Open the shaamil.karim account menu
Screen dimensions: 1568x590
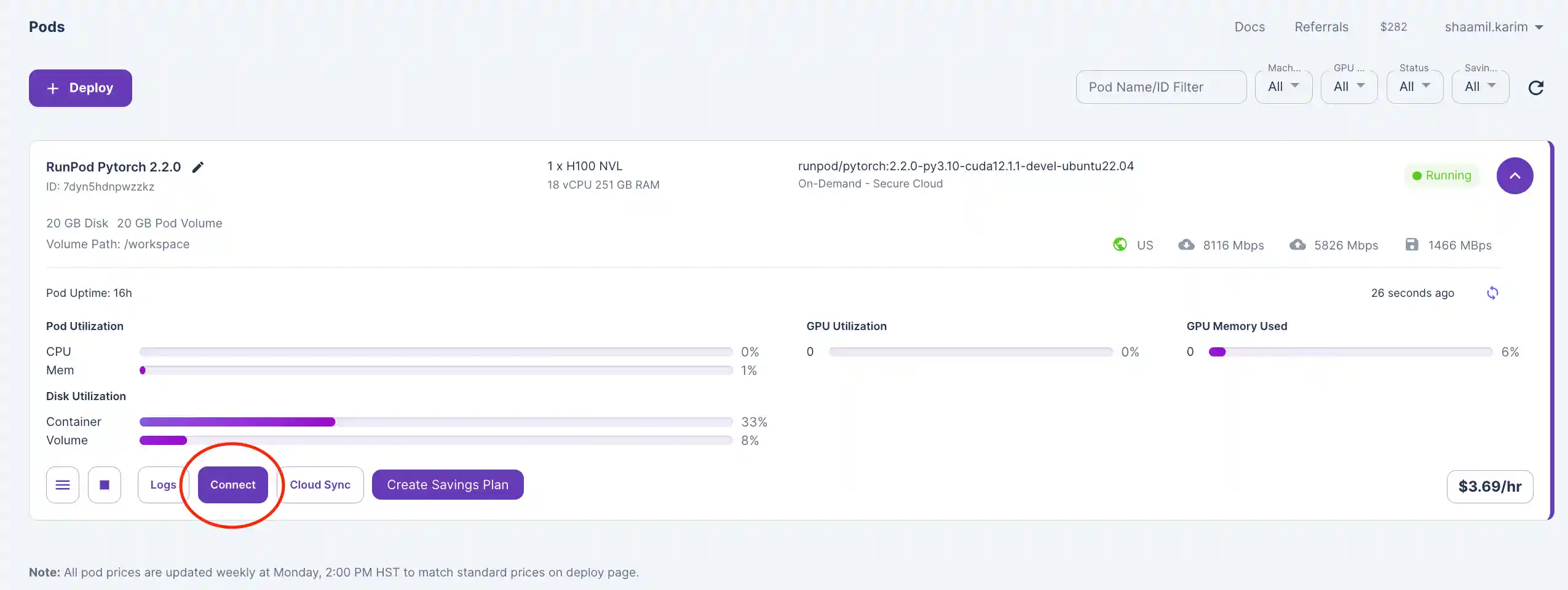[x=1494, y=27]
